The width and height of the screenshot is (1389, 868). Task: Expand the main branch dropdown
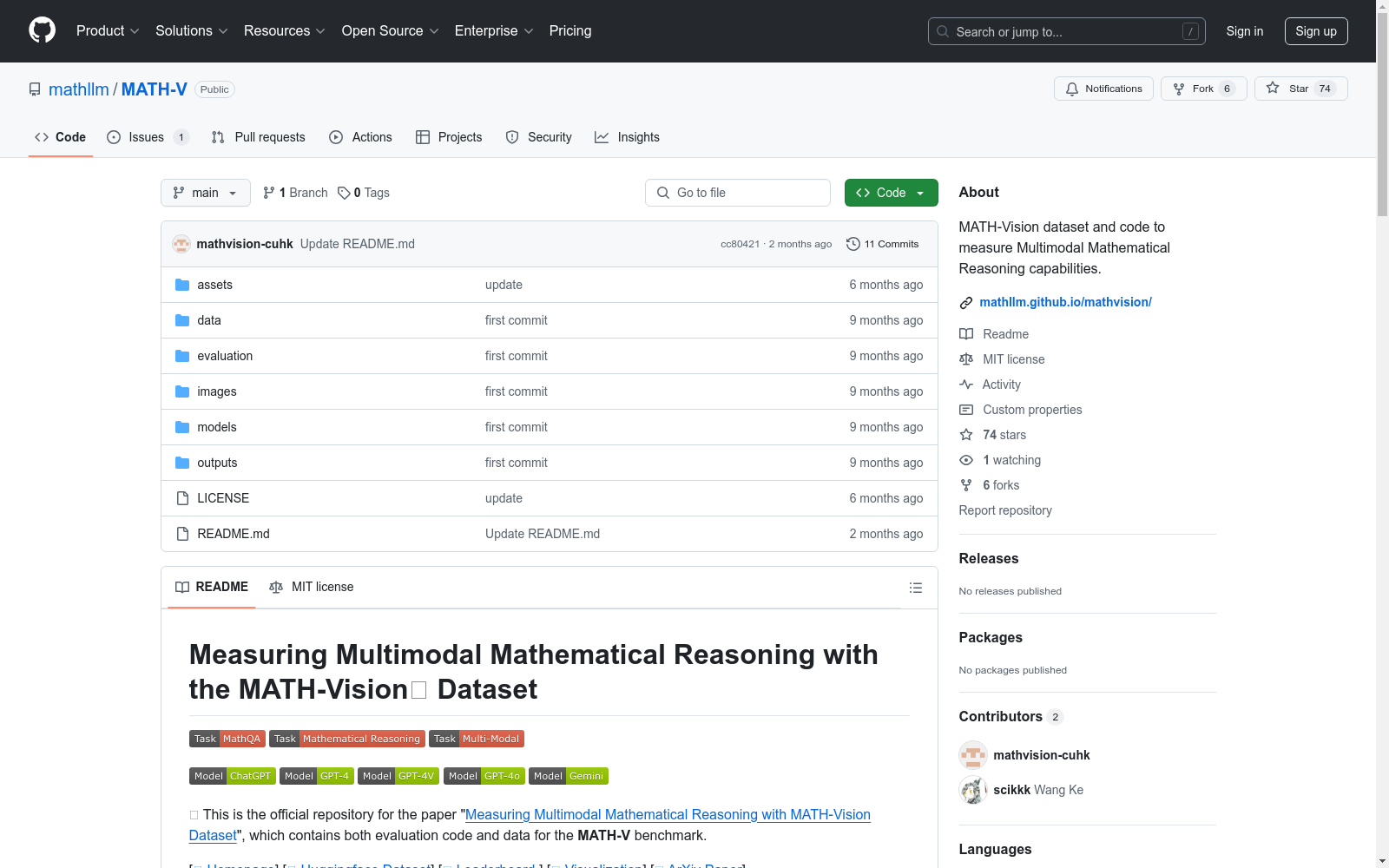coord(205,193)
